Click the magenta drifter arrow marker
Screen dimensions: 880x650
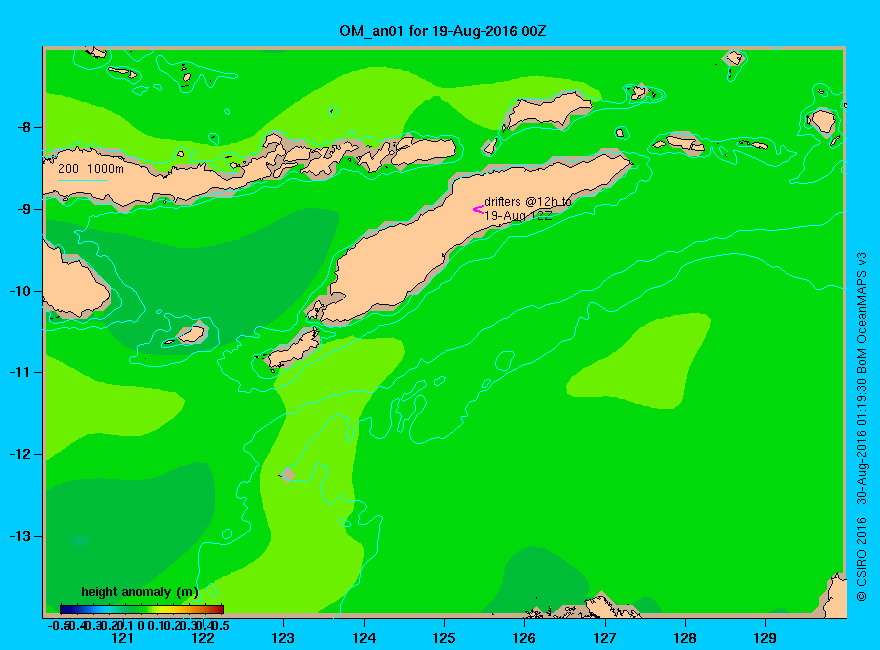tap(478, 210)
